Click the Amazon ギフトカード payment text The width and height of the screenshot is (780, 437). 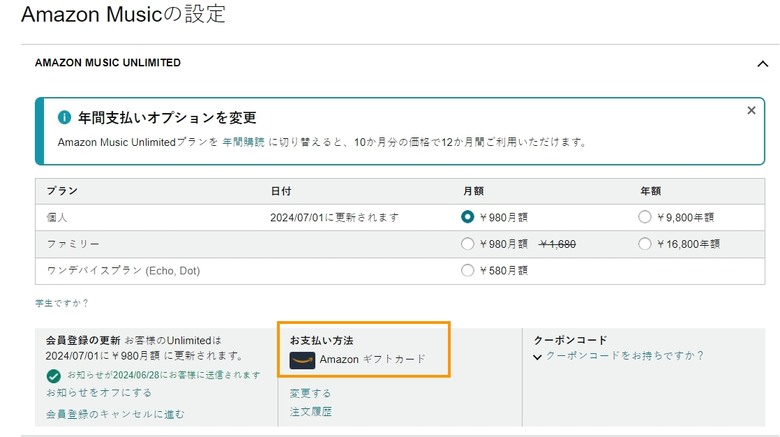pos(373,359)
